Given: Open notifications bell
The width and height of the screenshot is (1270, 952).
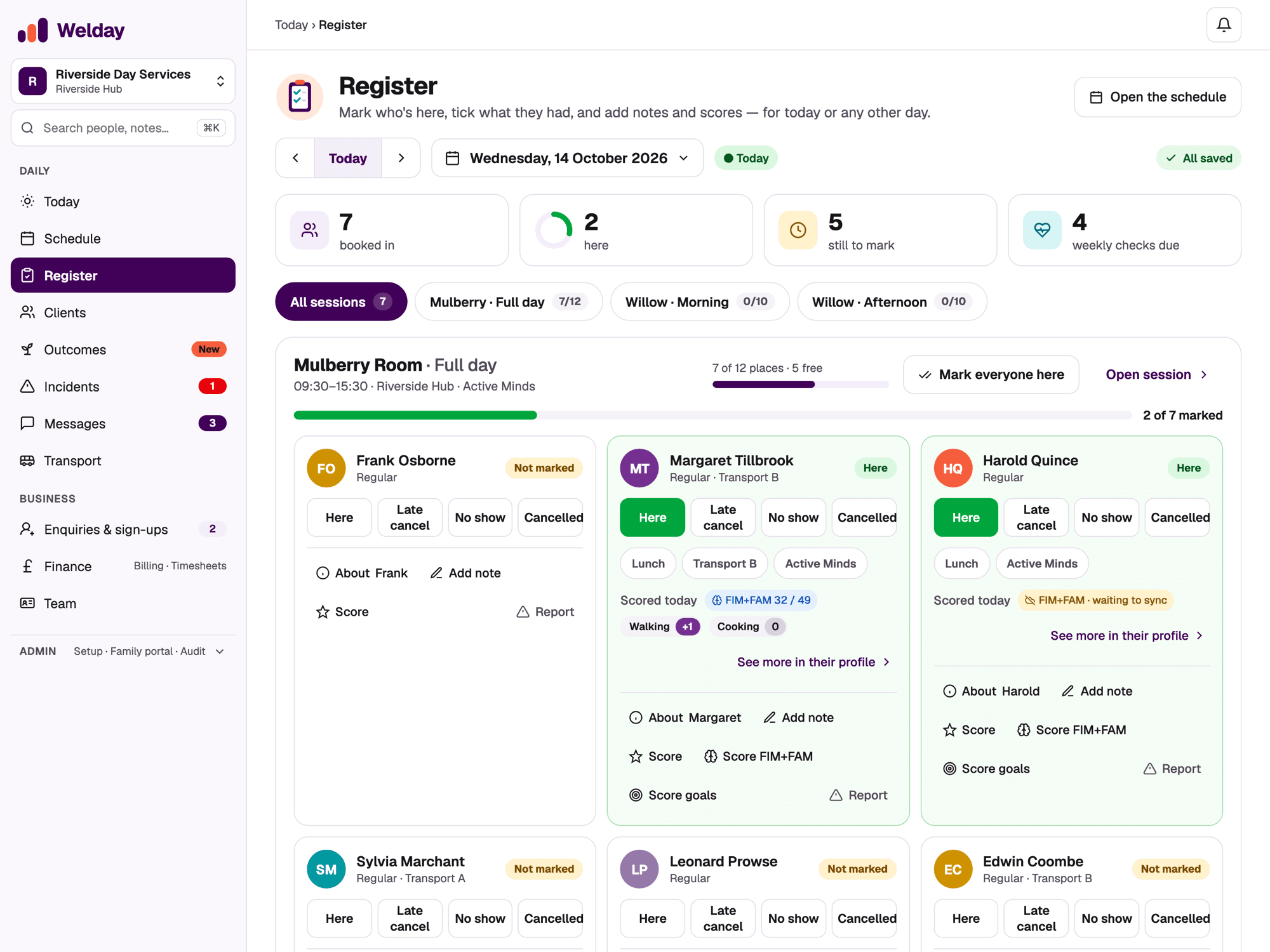Looking at the screenshot, I should (x=1223, y=25).
